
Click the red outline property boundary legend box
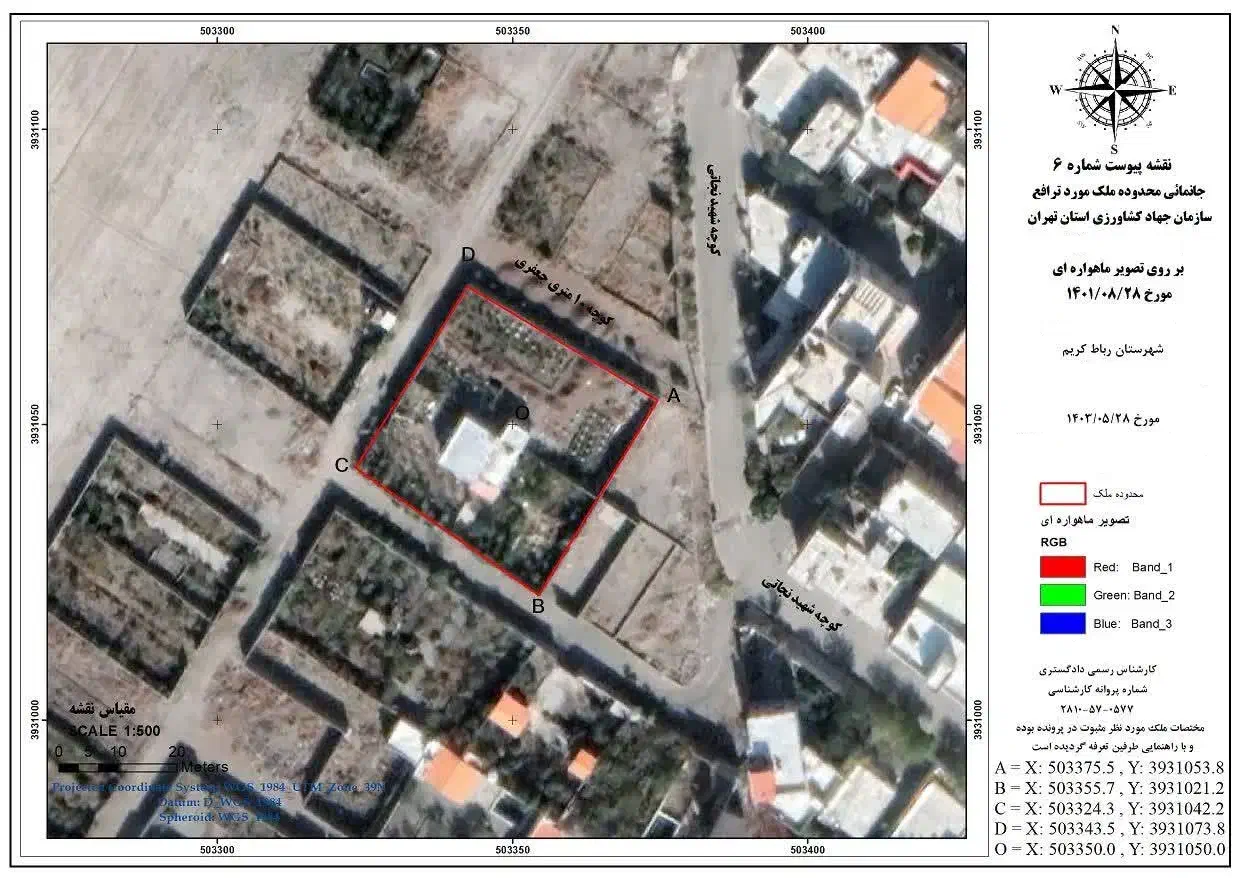point(1062,494)
